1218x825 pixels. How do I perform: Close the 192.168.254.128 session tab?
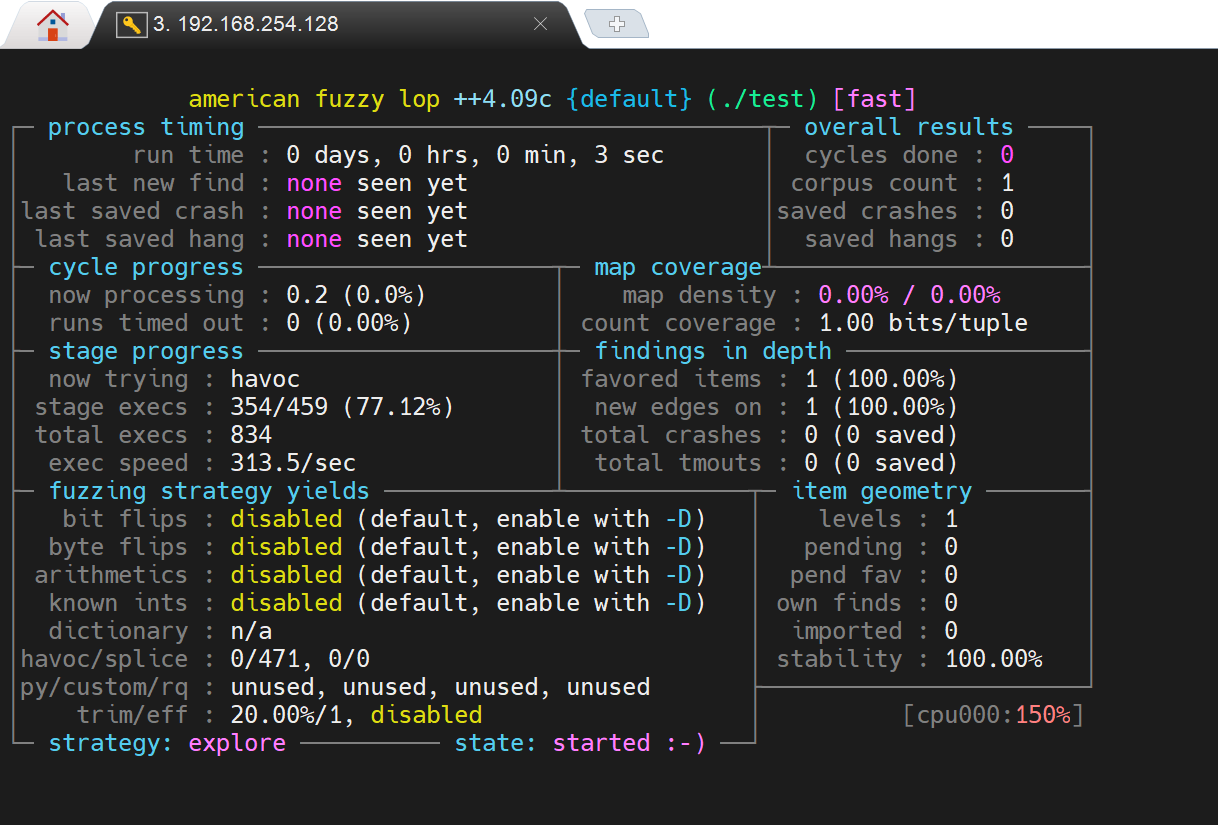(541, 24)
